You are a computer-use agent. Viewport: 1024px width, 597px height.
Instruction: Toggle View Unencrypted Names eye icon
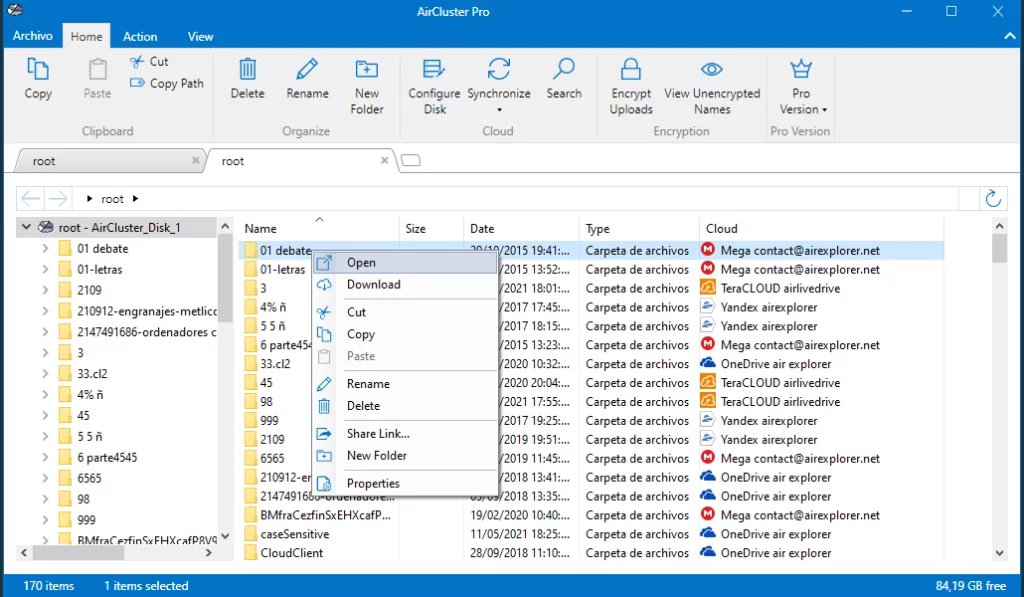tap(712, 70)
